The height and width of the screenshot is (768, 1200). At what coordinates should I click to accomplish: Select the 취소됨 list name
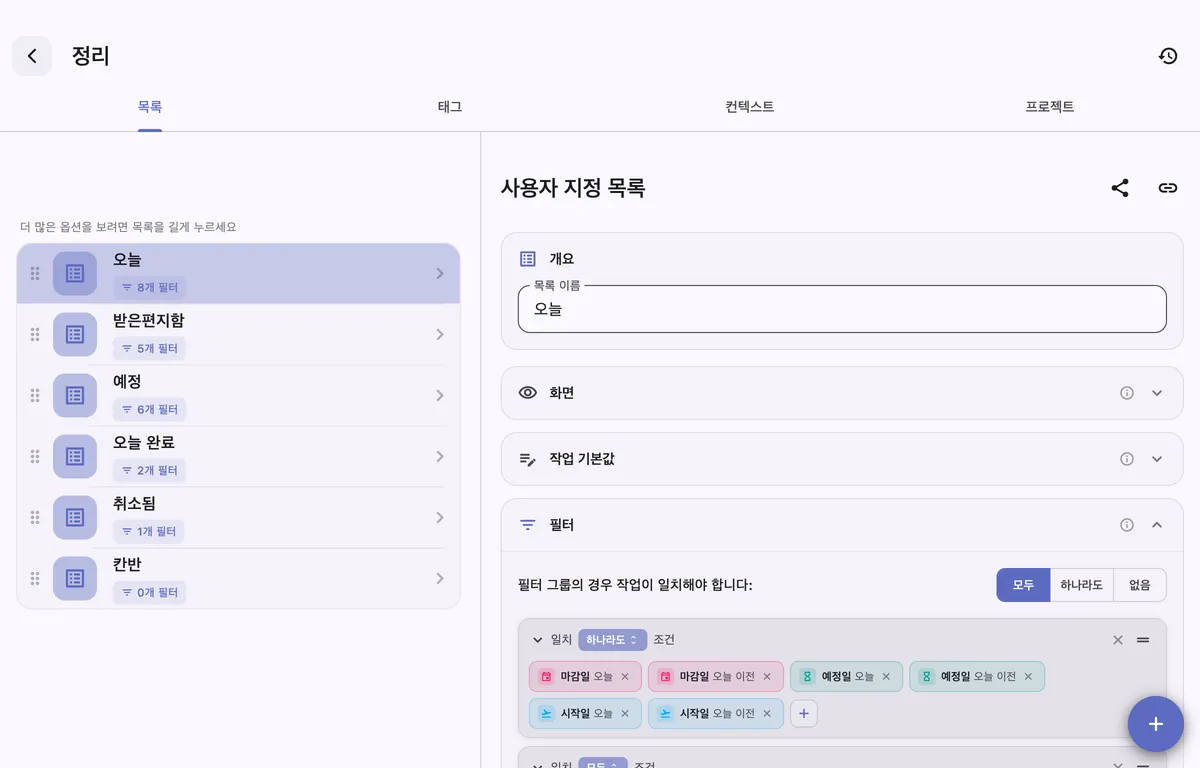pos(134,503)
